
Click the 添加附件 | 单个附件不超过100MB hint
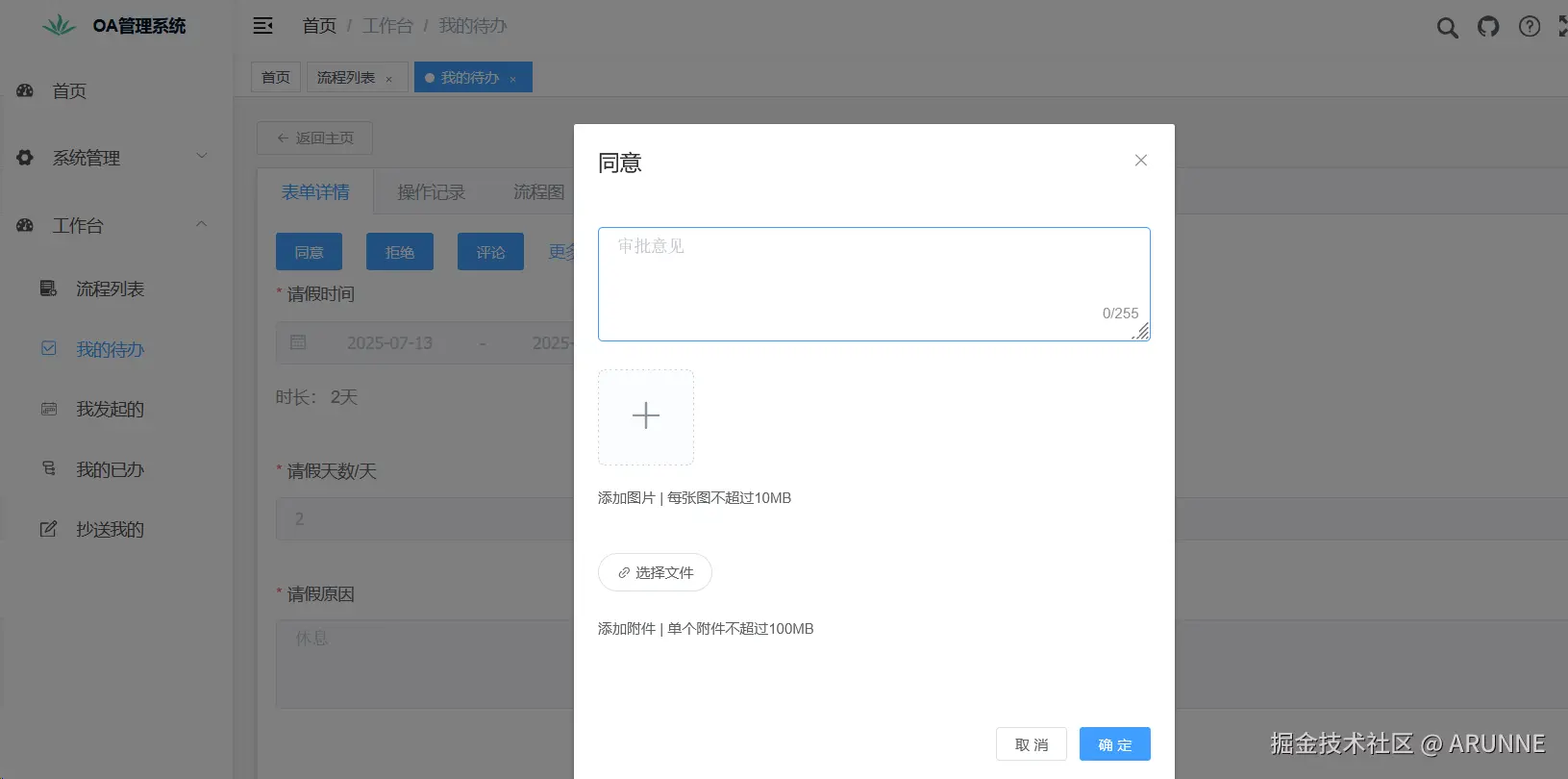pos(706,629)
